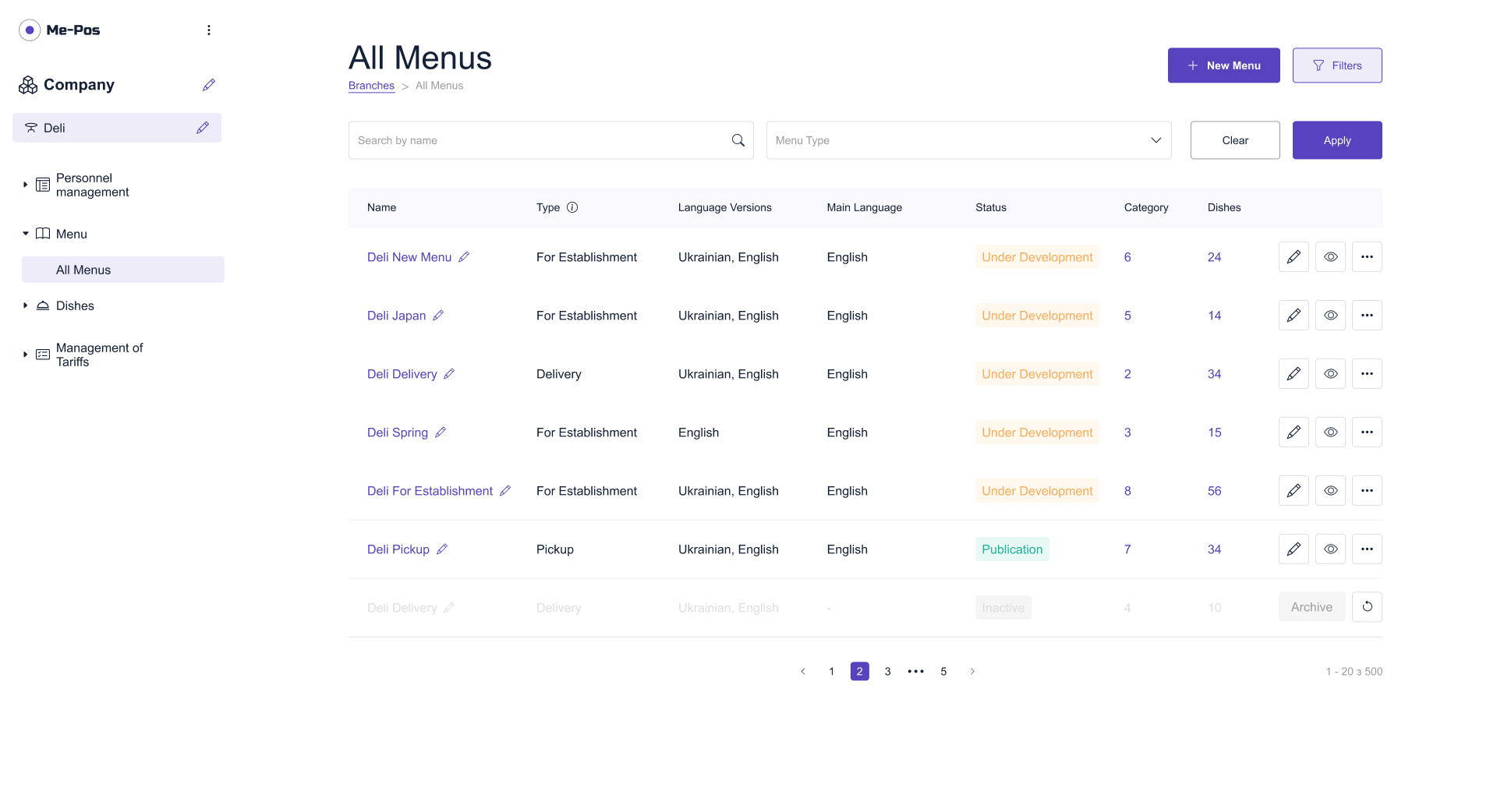1497x812 pixels.
Task: Select current page 2
Action: (x=859, y=671)
